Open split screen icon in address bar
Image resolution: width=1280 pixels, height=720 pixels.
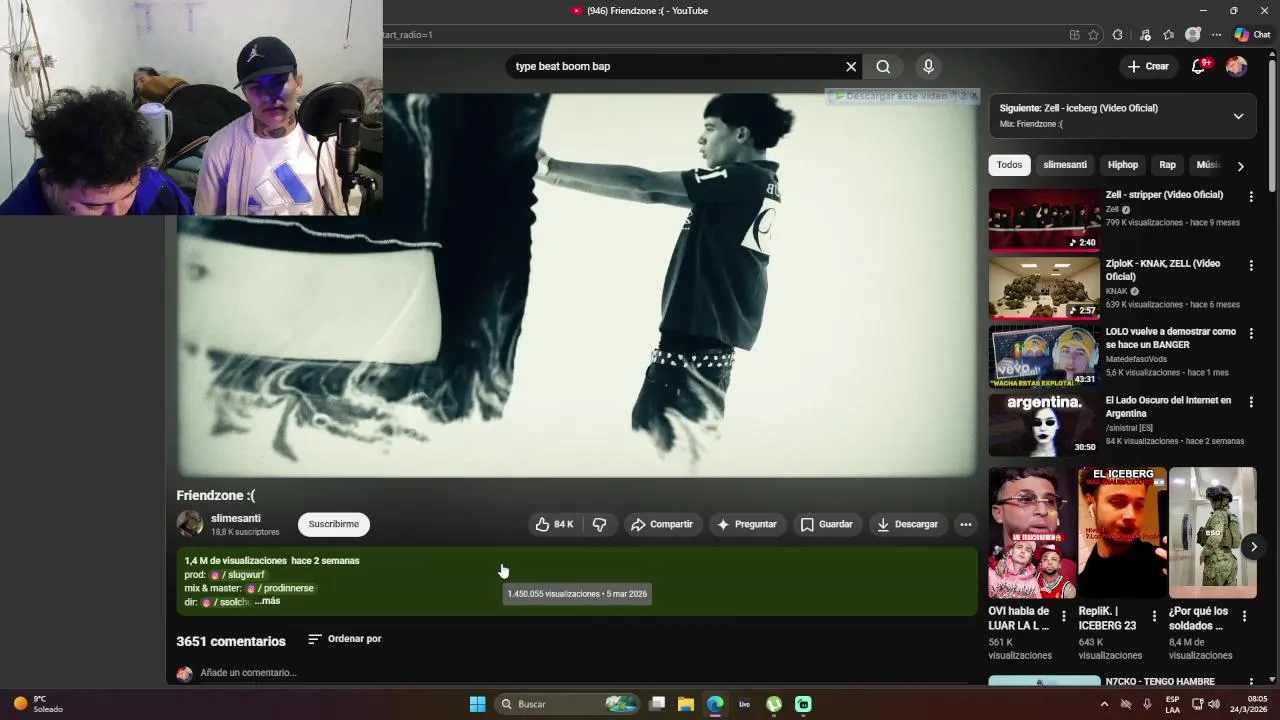[1074, 34]
